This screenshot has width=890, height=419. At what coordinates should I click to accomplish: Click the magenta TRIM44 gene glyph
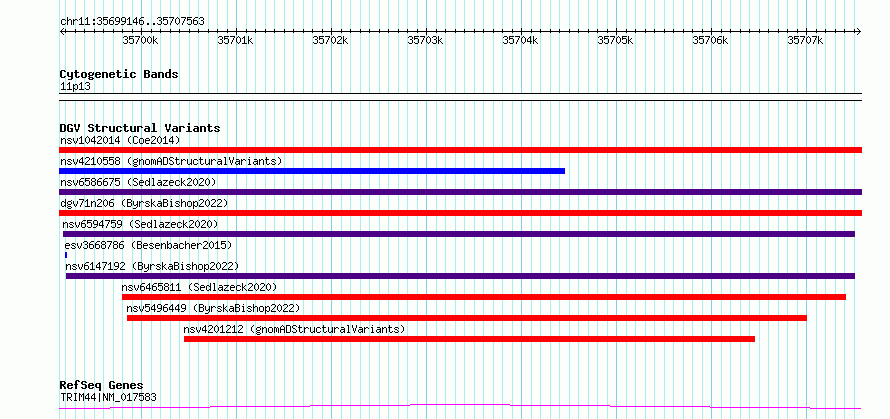[460, 407]
